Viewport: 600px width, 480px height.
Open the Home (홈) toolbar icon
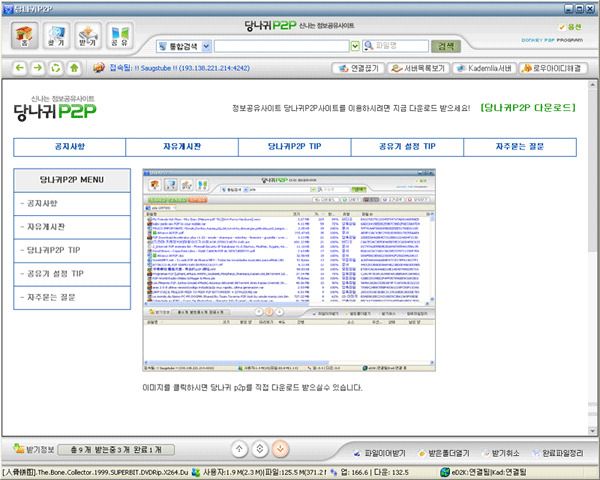pyautogui.click(x=24, y=36)
